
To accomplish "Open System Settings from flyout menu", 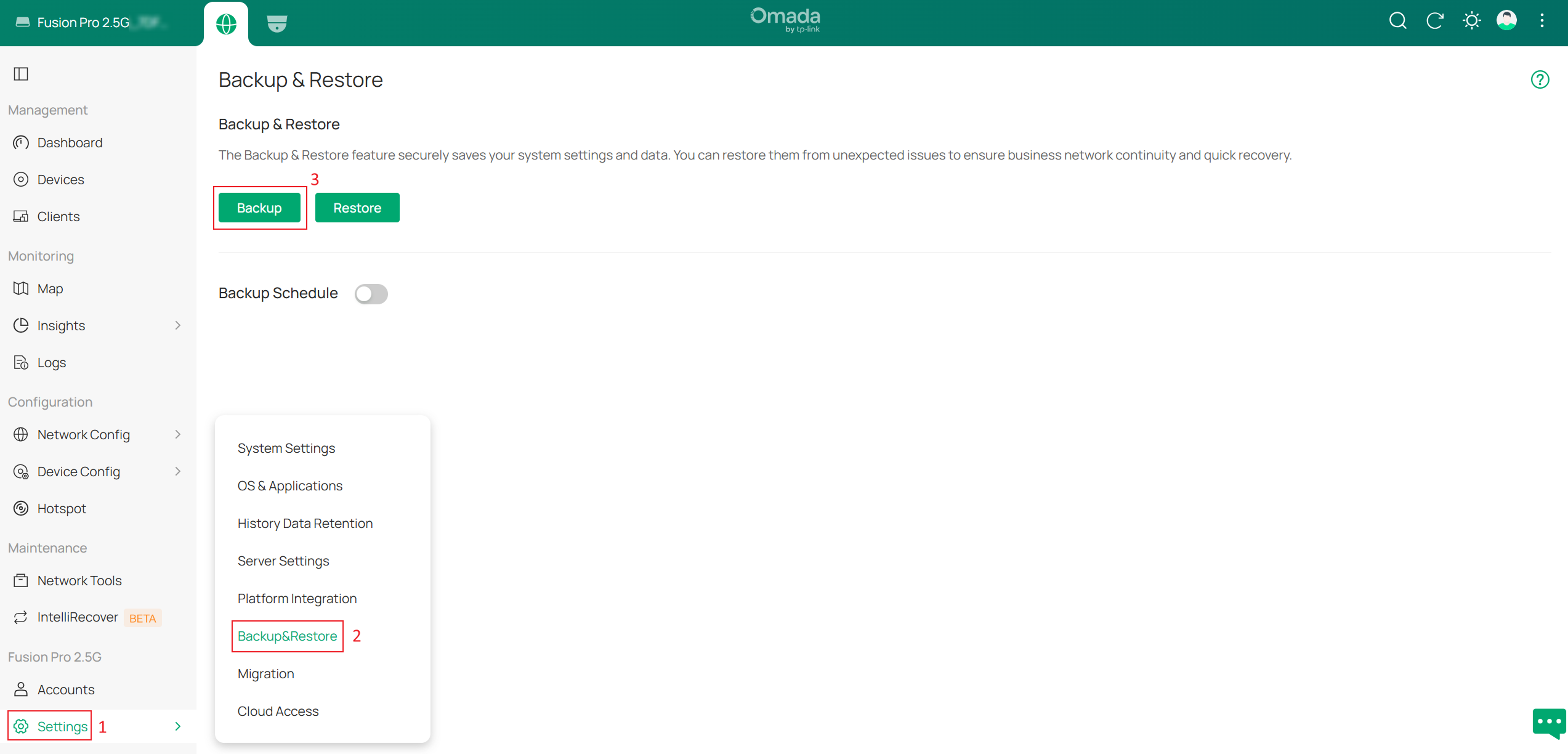I will point(286,448).
